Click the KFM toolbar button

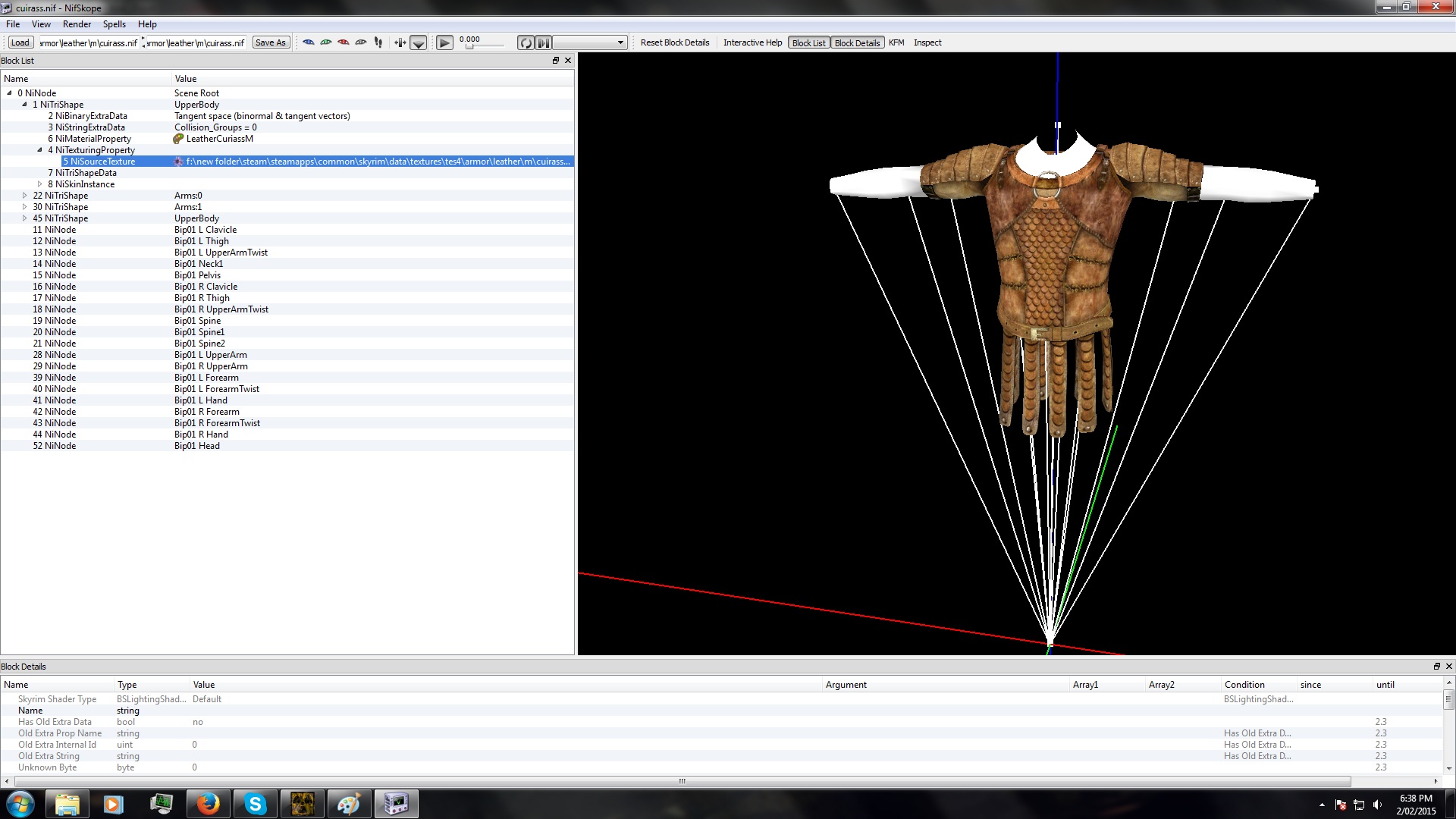[896, 43]
